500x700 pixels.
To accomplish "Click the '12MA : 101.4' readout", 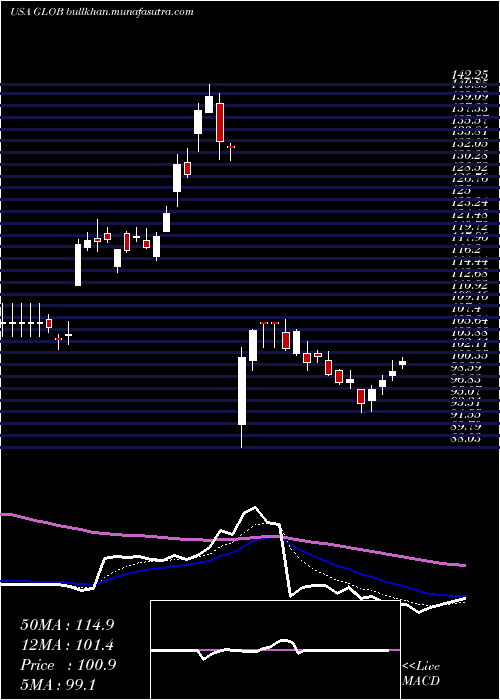I will tap(67, 645).
